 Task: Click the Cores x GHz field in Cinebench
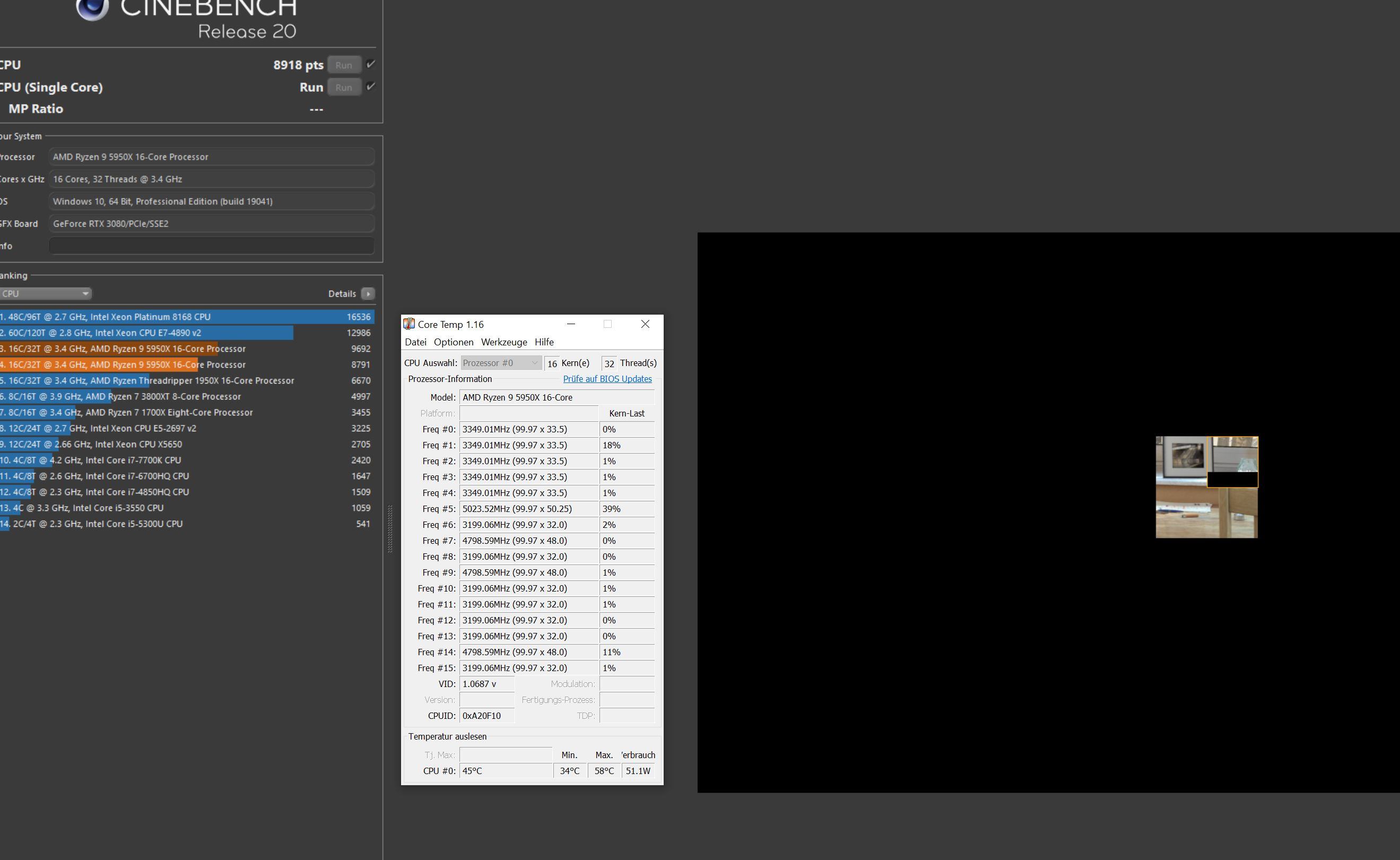click(x=212, y=179)
